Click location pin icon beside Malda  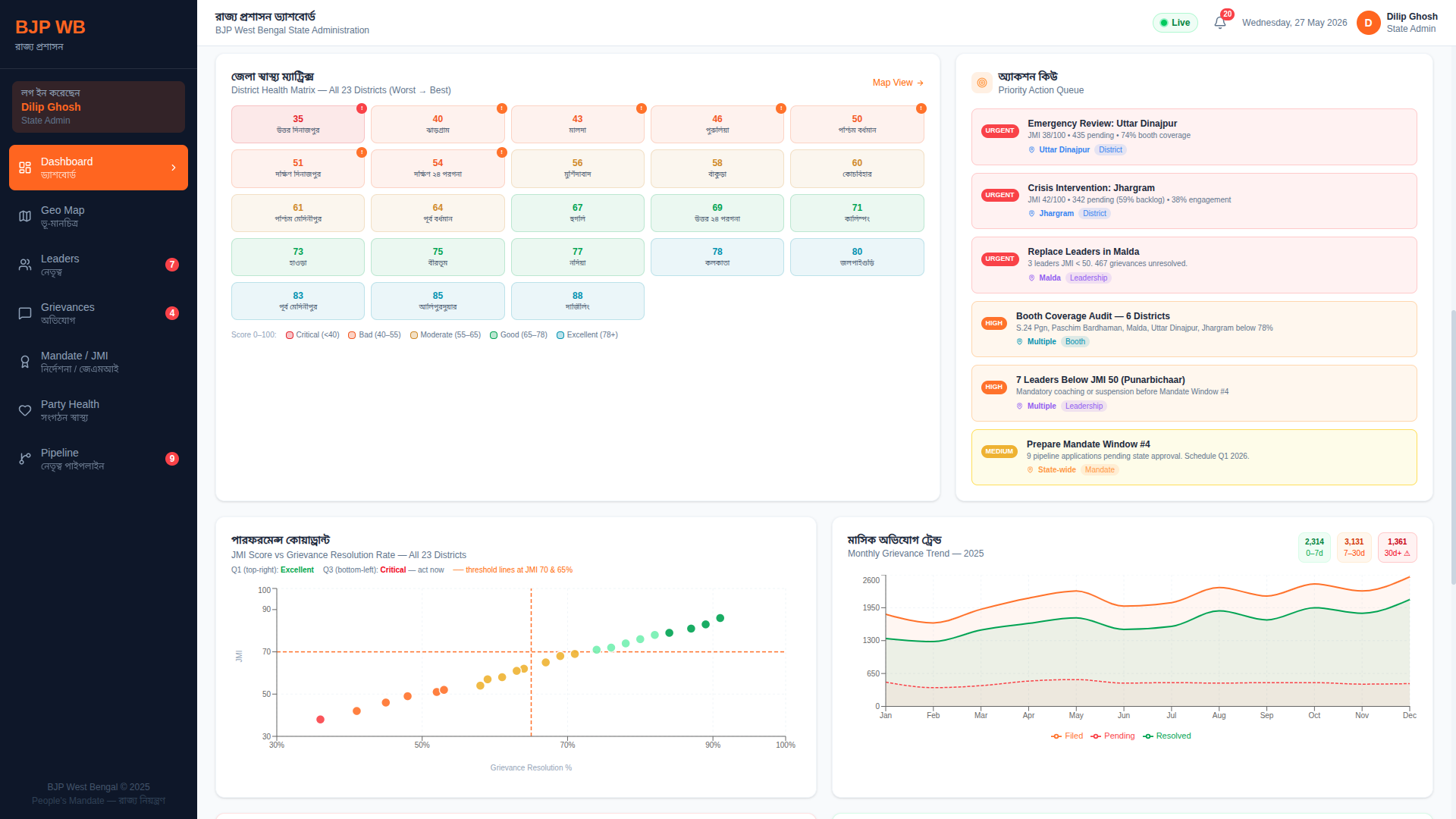(x=1031, y=278)
